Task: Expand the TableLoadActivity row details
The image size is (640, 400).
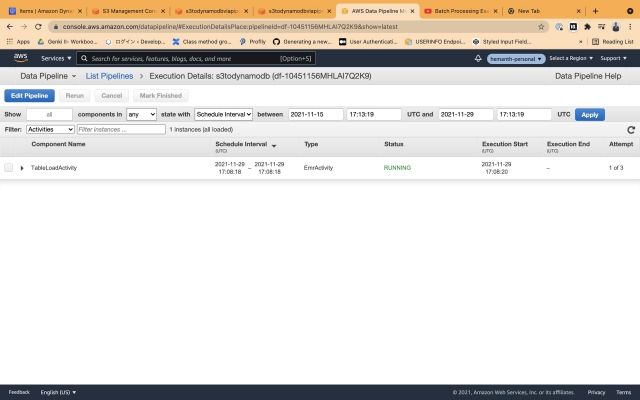Action: click(22, 168)
